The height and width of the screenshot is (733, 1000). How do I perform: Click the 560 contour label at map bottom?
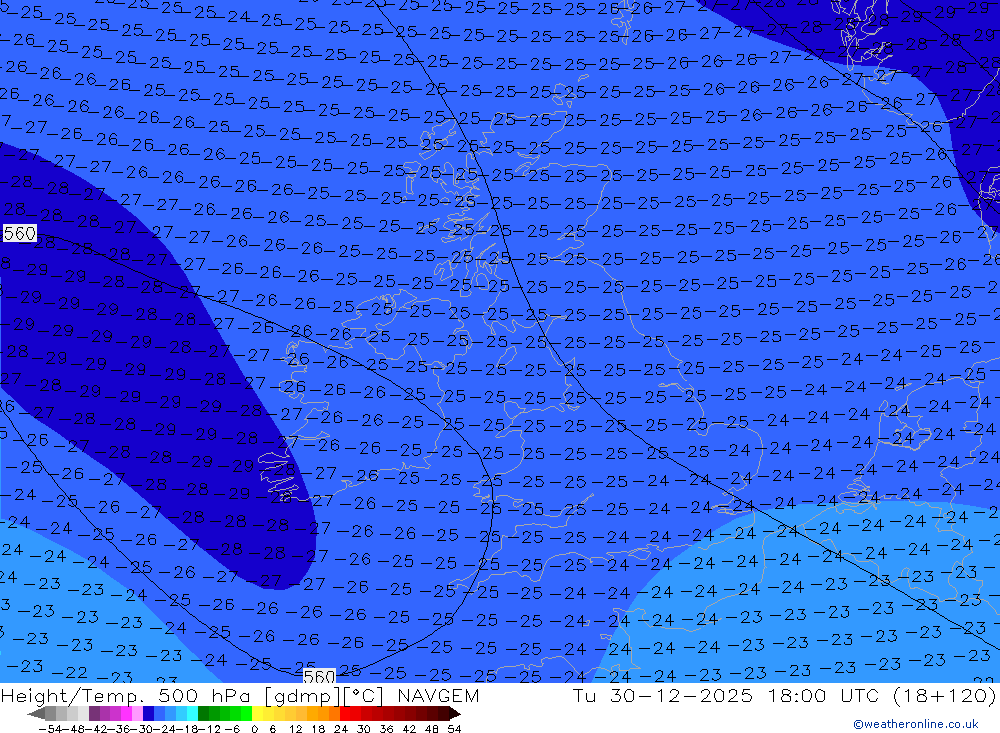319,677
